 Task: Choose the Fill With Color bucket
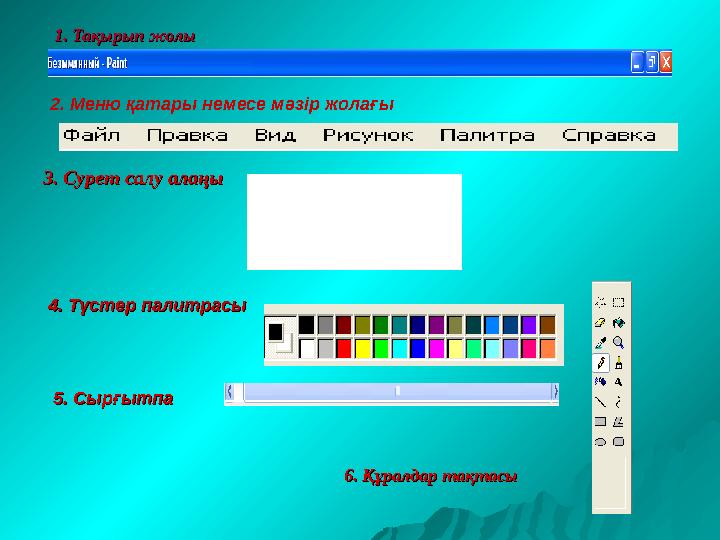619,323
